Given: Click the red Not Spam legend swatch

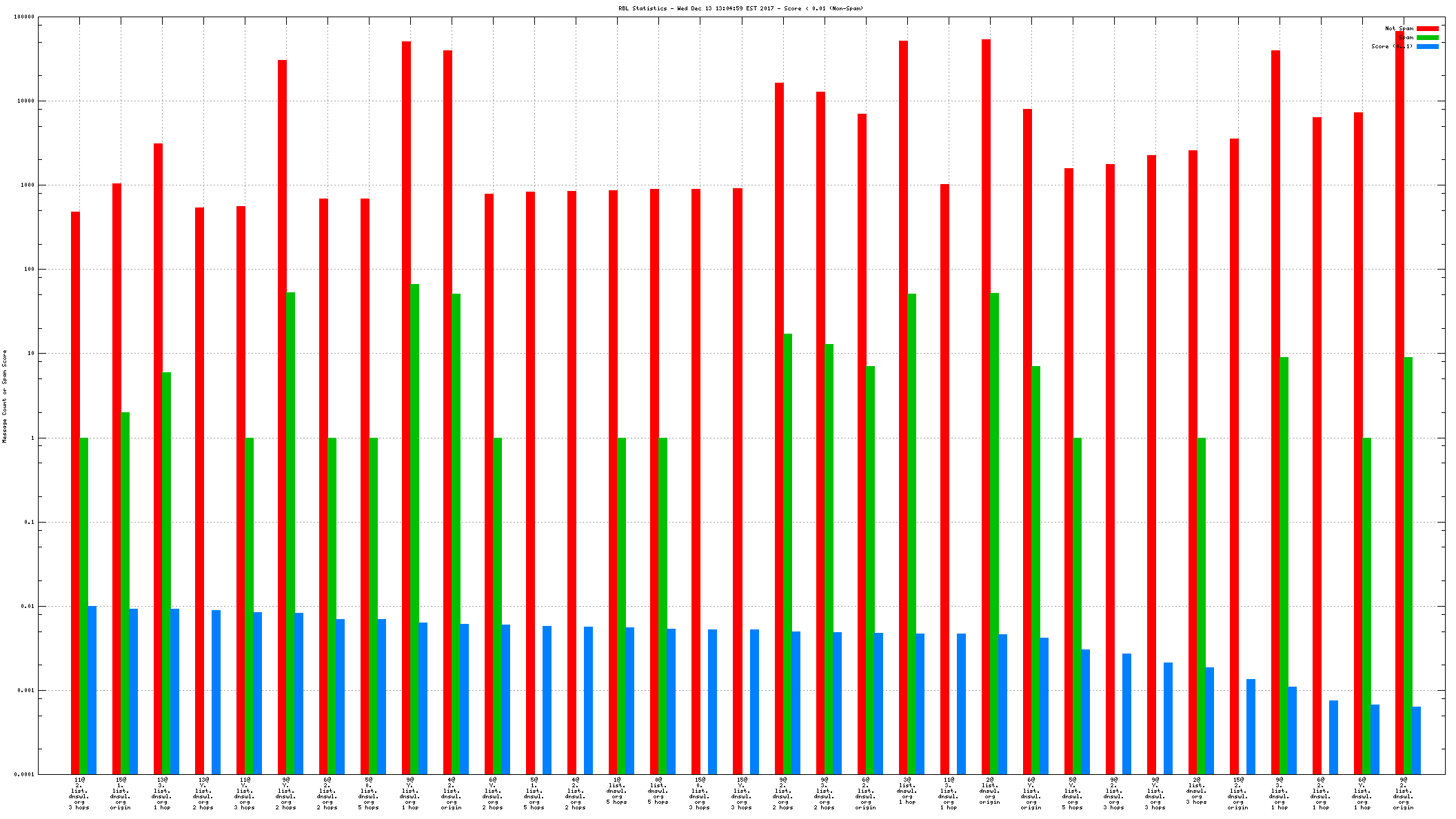Looking at the screenshot, I should tap(1427, 28).
